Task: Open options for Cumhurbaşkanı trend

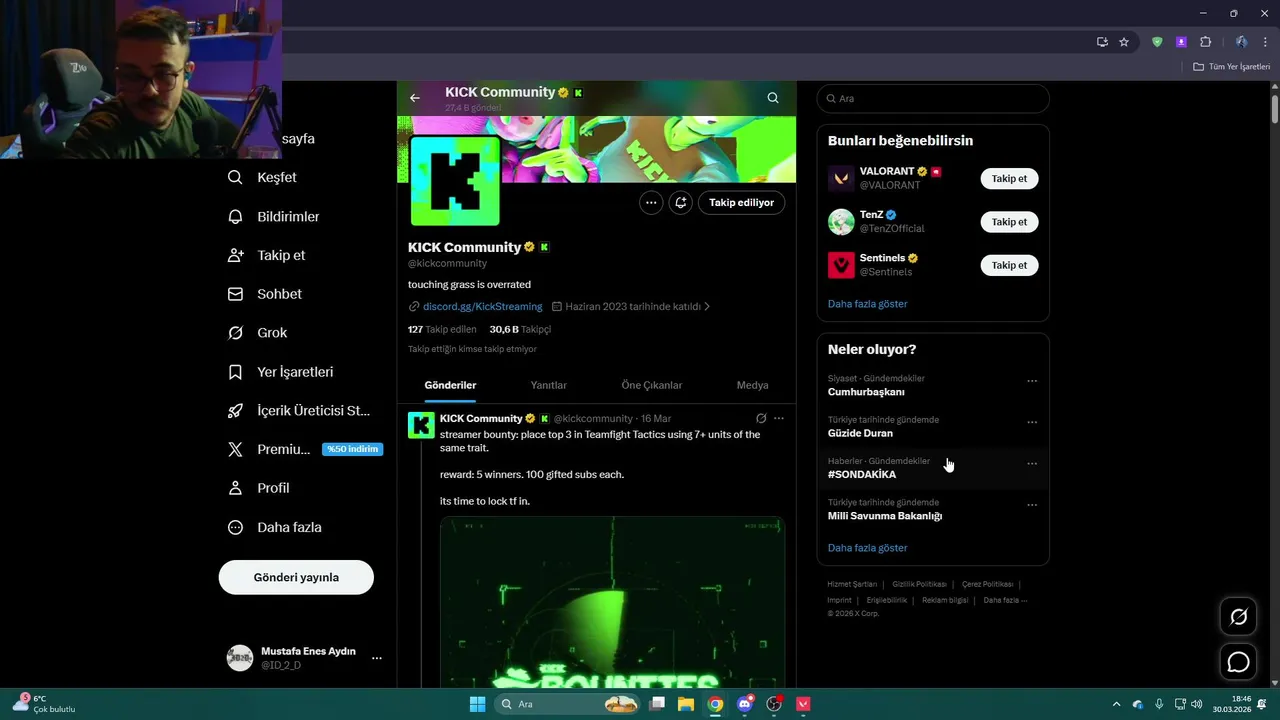Action: 1032,381
